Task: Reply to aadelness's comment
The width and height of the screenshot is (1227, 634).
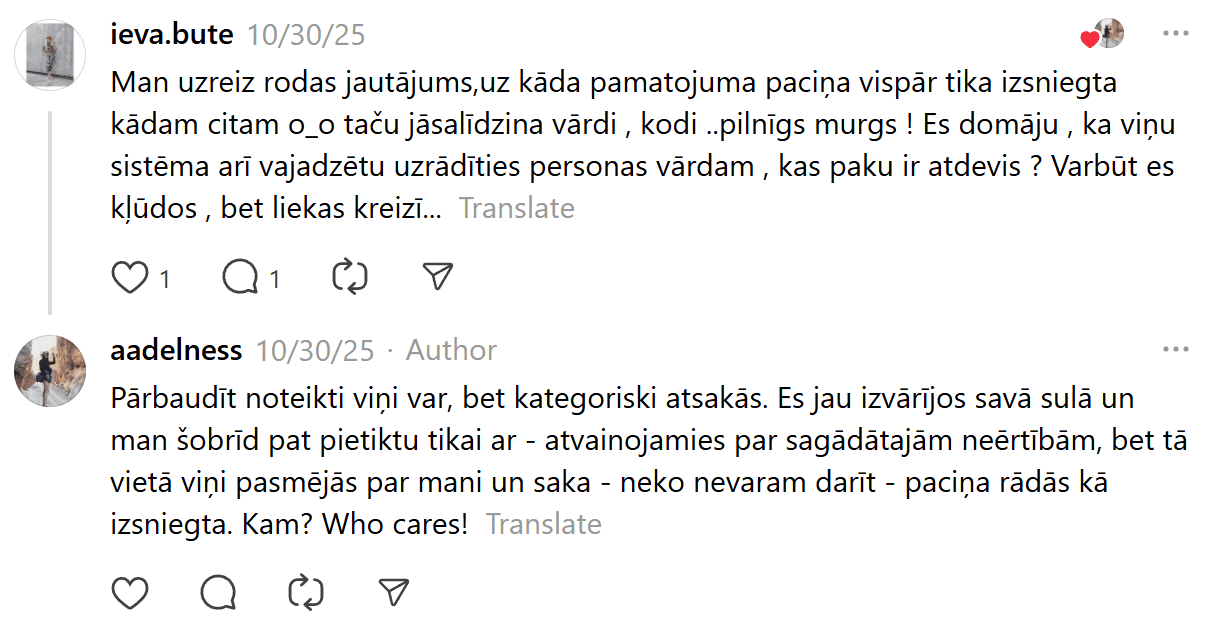Action: [218, 593]
